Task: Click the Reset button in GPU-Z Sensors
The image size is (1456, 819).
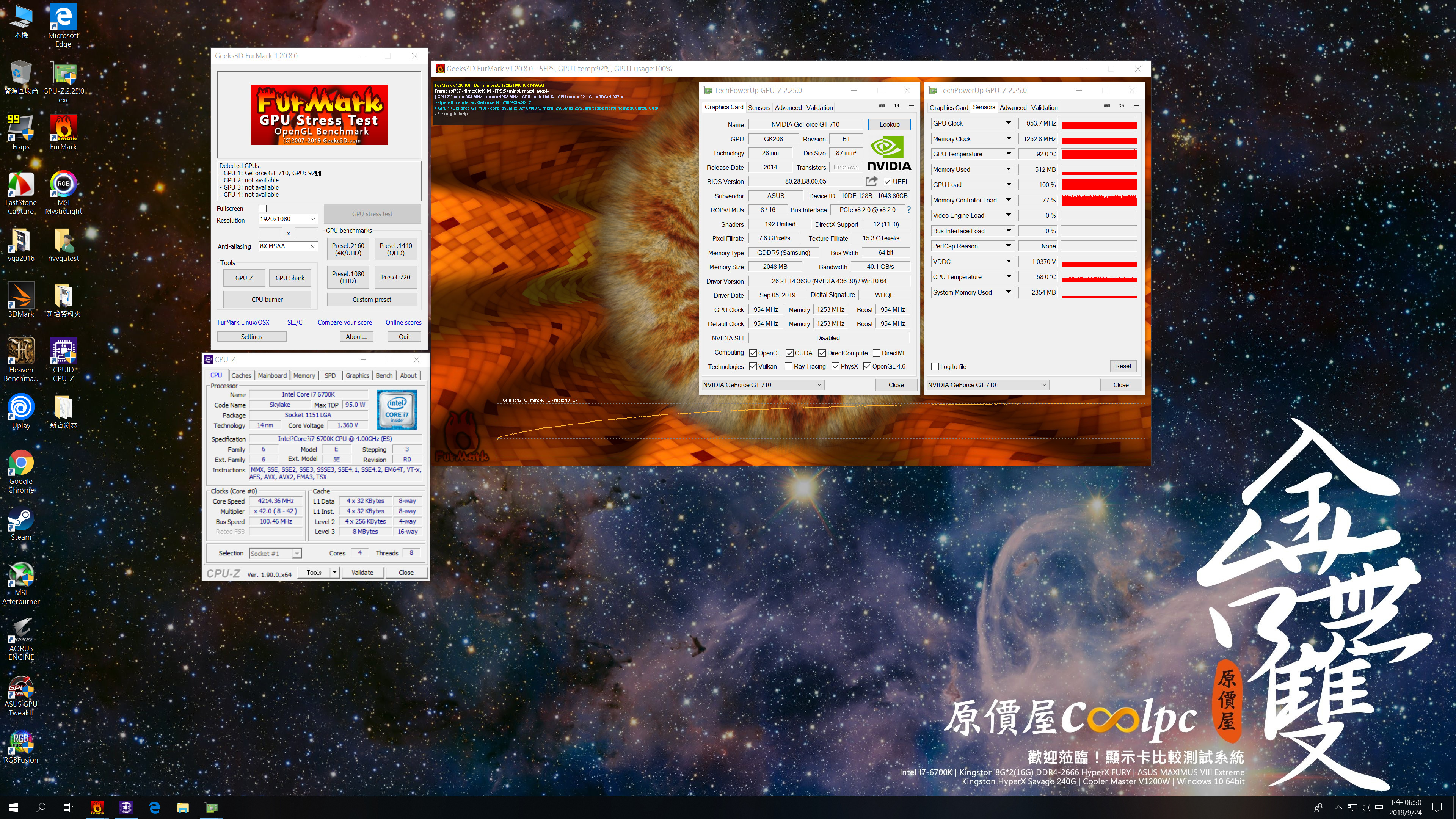Action: point(1122,366)
